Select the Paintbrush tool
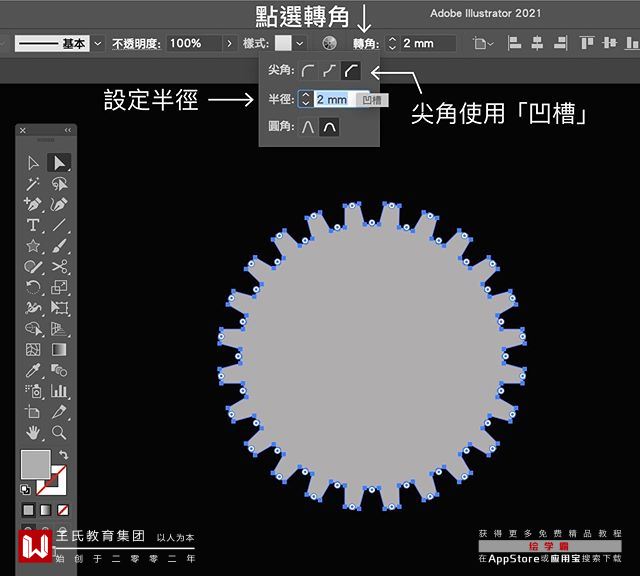This screenshot has height=576, width=640. pos(59,246)
